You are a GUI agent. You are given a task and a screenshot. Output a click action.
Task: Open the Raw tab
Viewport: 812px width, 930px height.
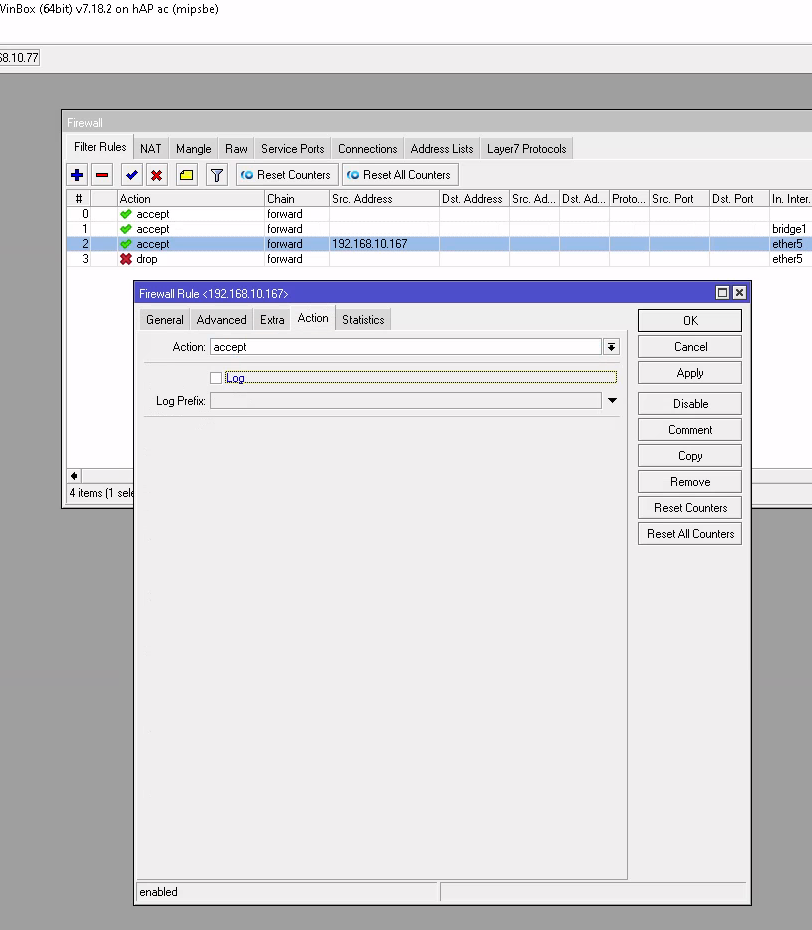click(236, 149)
